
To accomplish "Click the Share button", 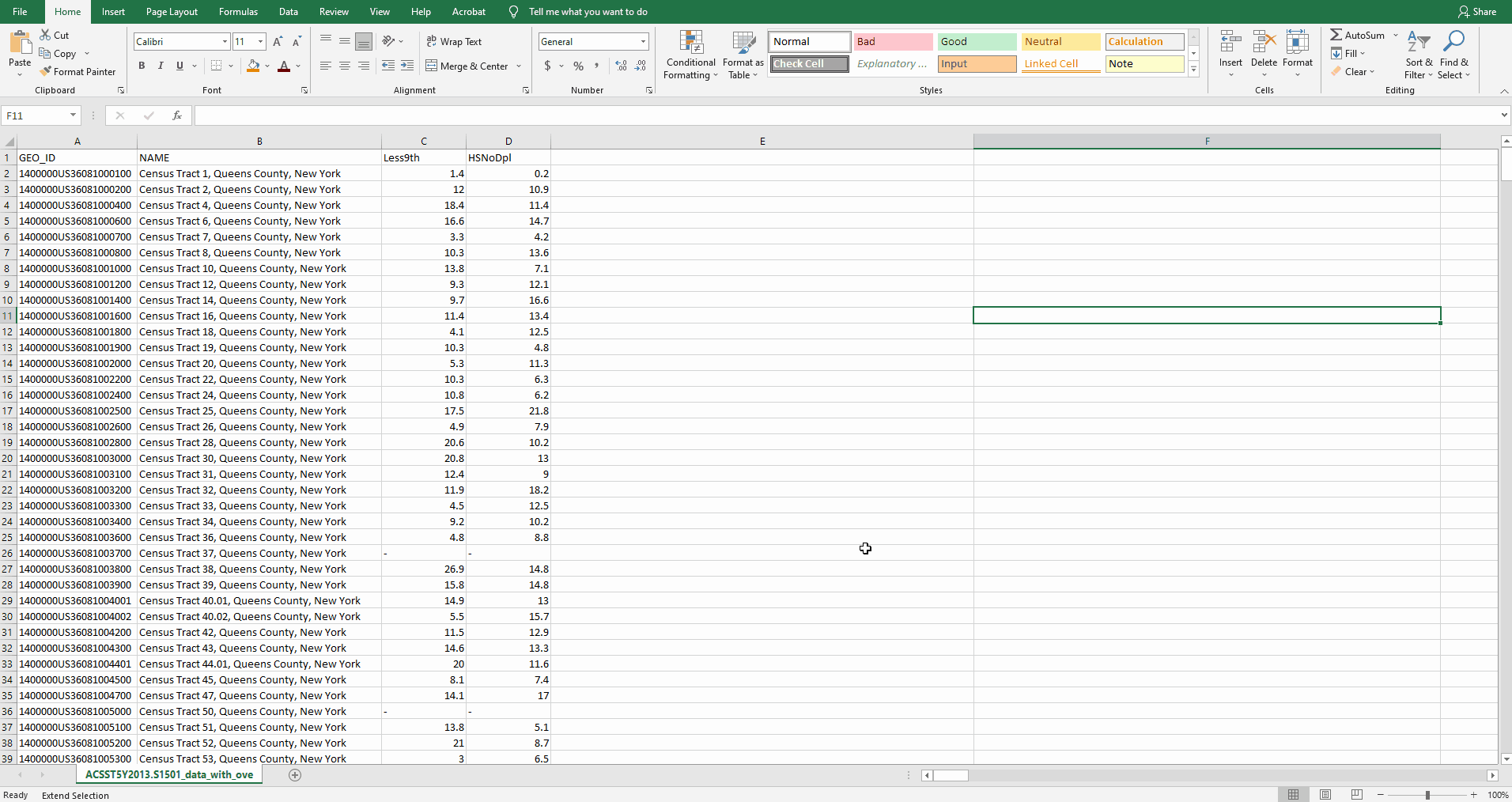I will point(1476,11).
